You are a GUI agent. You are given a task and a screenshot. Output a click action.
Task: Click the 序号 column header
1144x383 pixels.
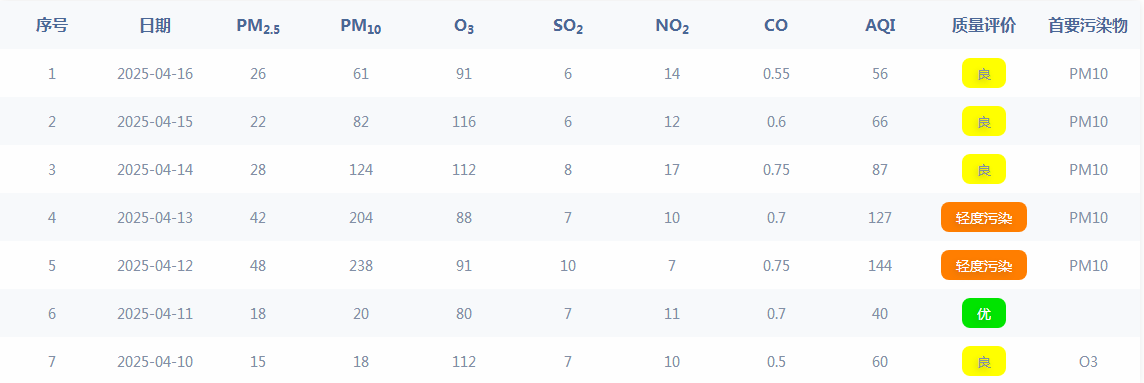coord(52,26)
